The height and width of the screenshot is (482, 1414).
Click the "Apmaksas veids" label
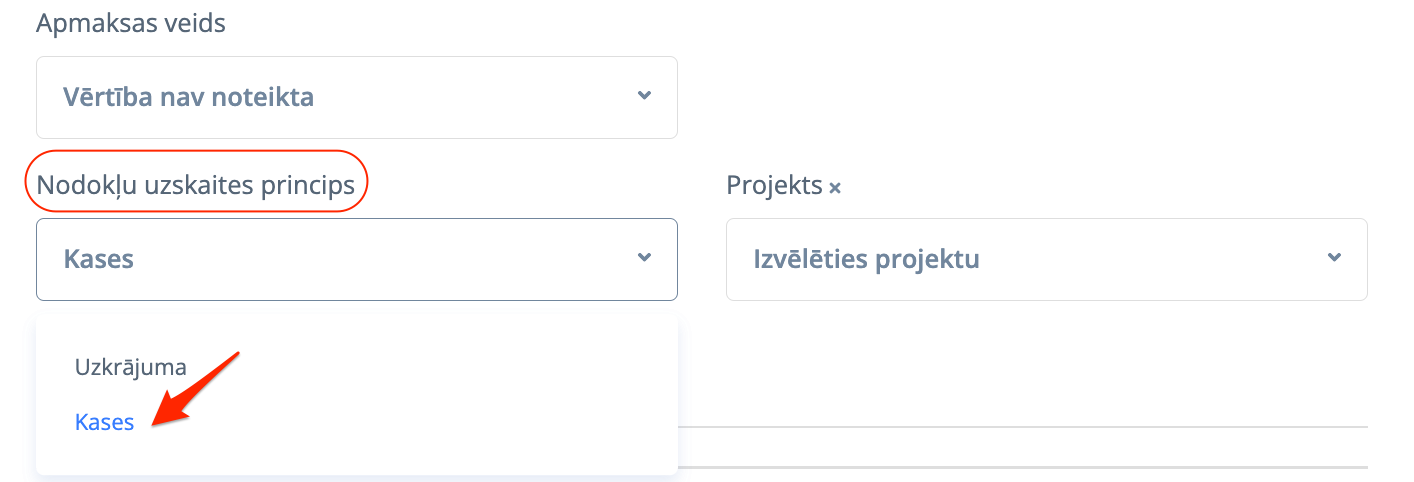(131, 23)
